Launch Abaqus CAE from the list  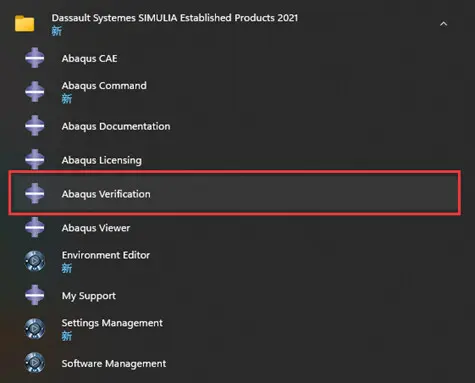coord(89,58)
